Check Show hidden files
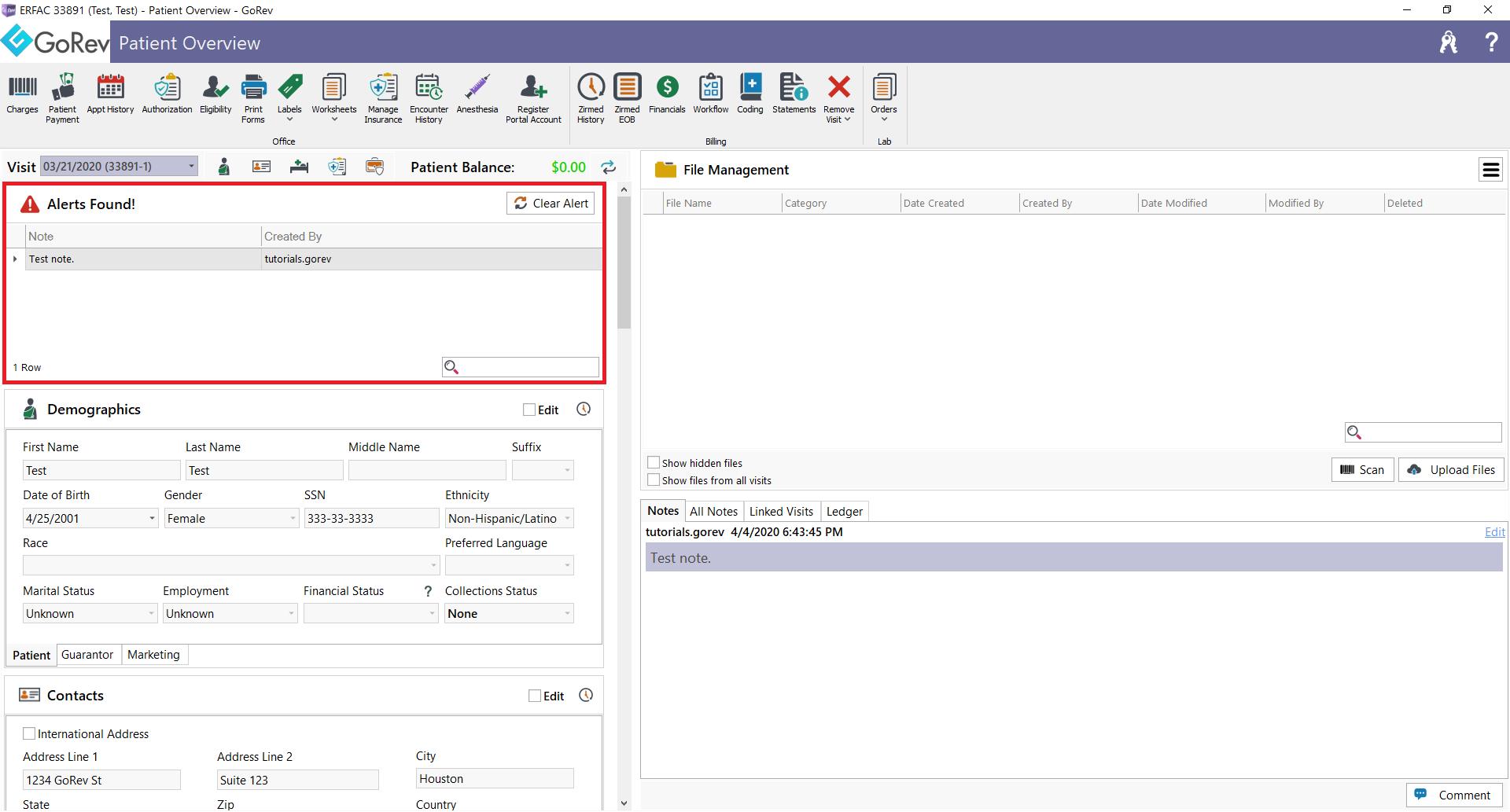Screen dimensions: 1510x812 (654, 462)
